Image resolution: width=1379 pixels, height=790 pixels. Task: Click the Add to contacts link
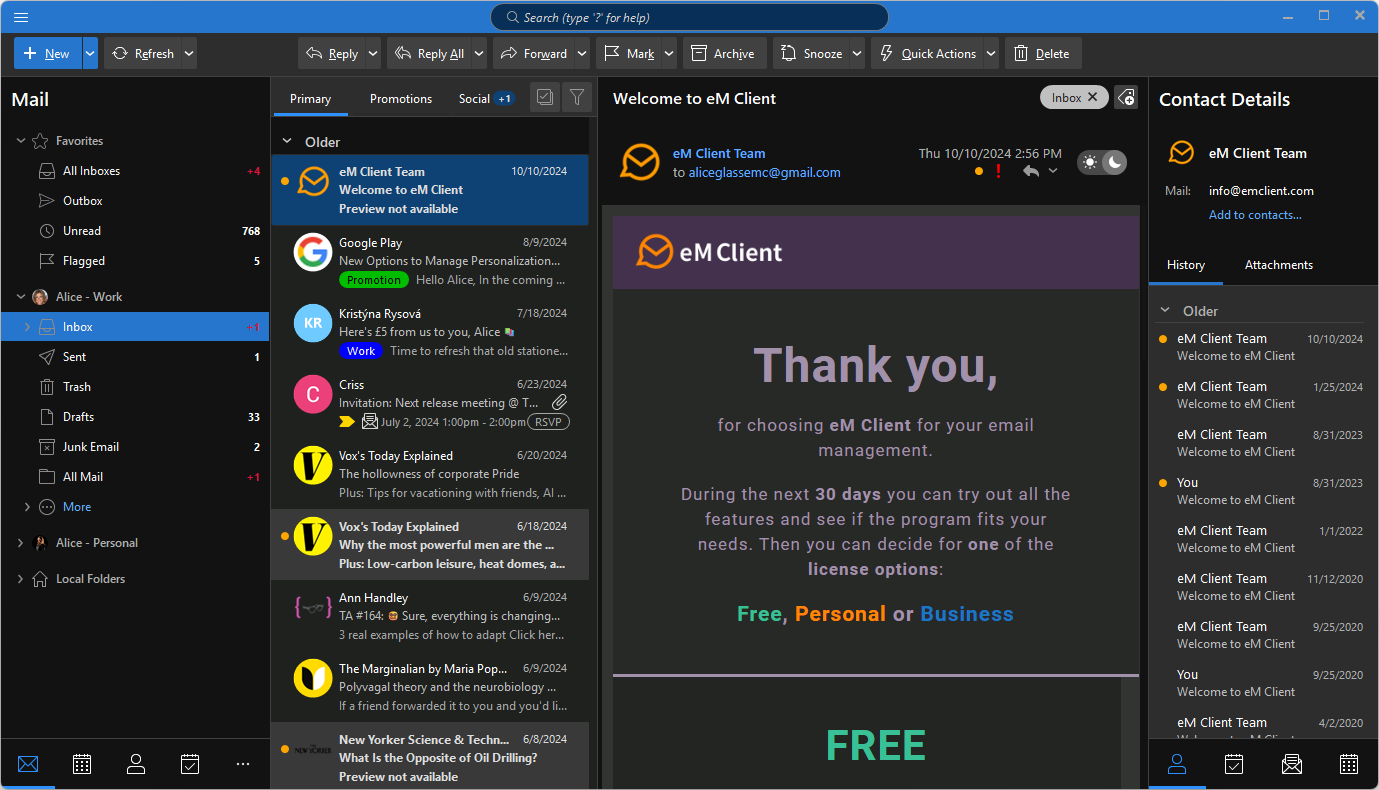[1255, 215]
